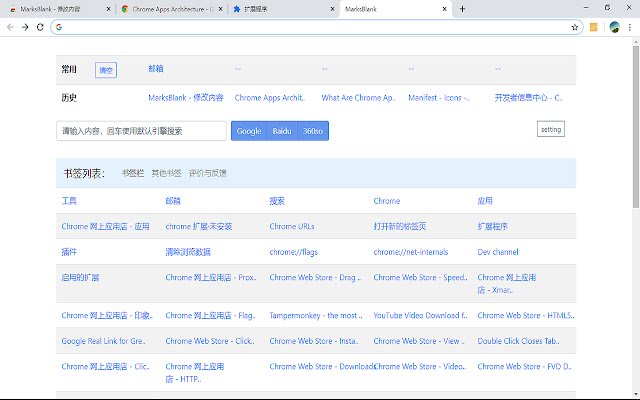Viewport: 640px width, 400px height.
Task: Open 评价与反馈 link
Action: (x=207, y=173)
